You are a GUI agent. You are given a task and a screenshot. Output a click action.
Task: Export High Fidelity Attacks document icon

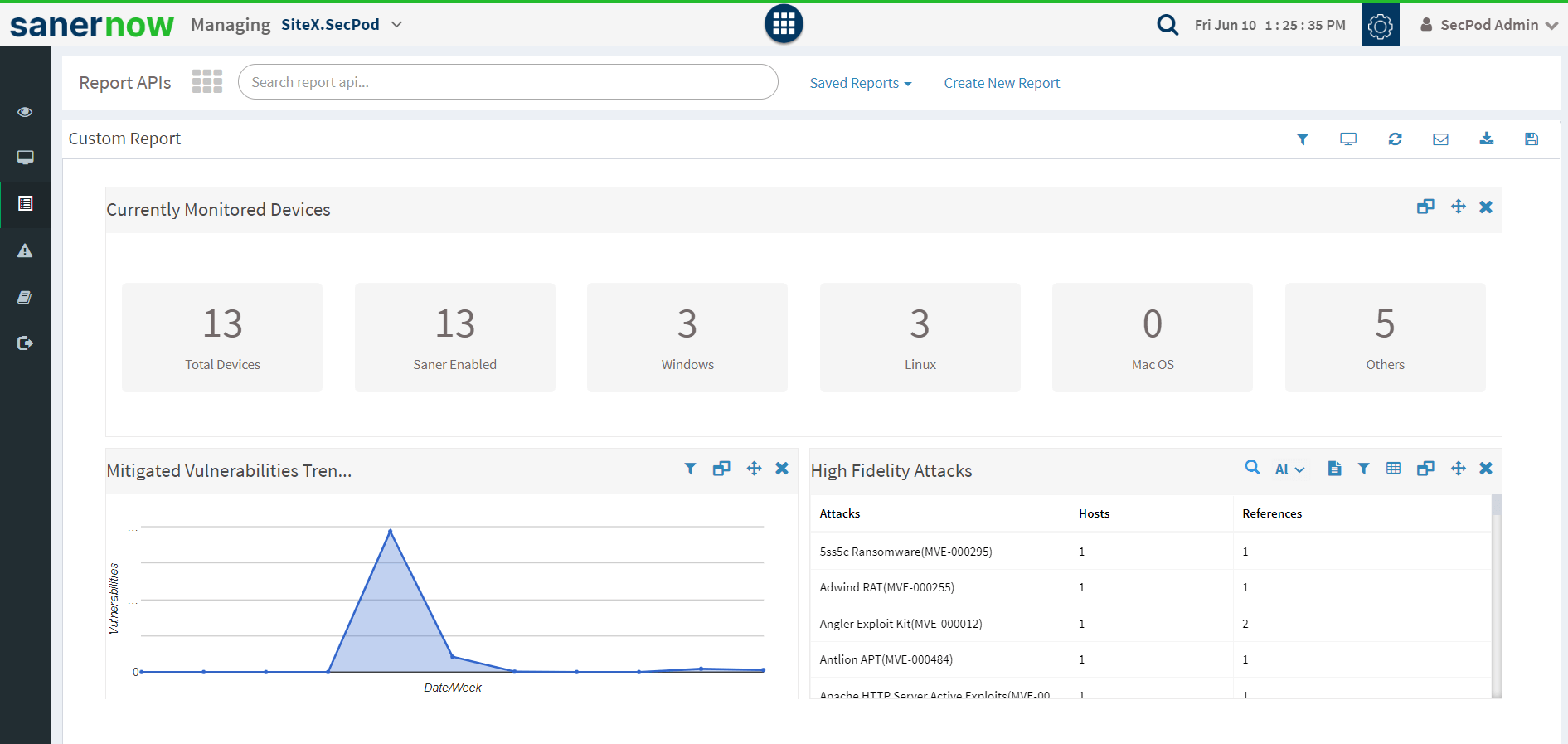point(1334,469)
